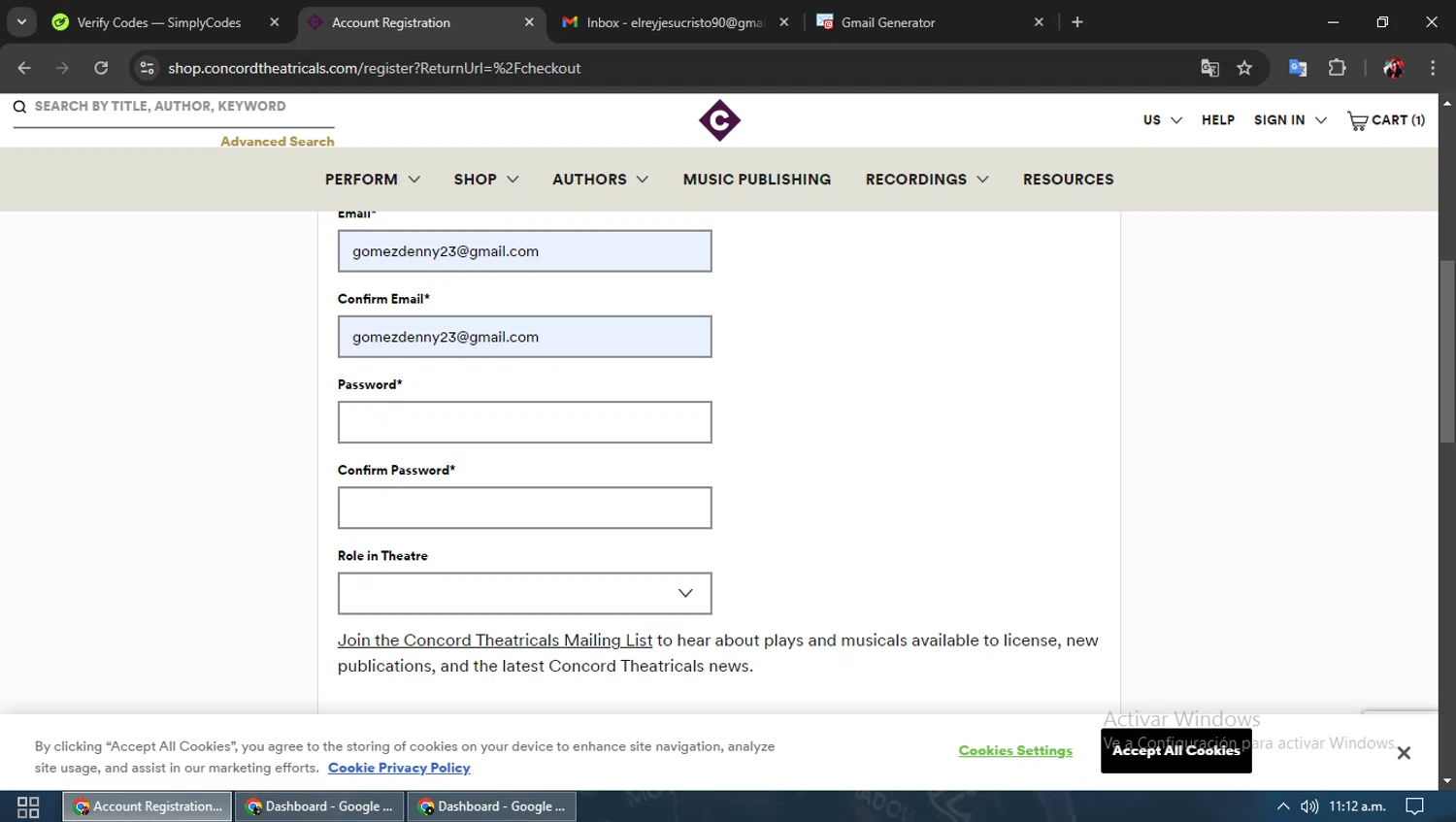Click the HELP link
This screenshot has width=1456, height=822.
point(1218,120)
